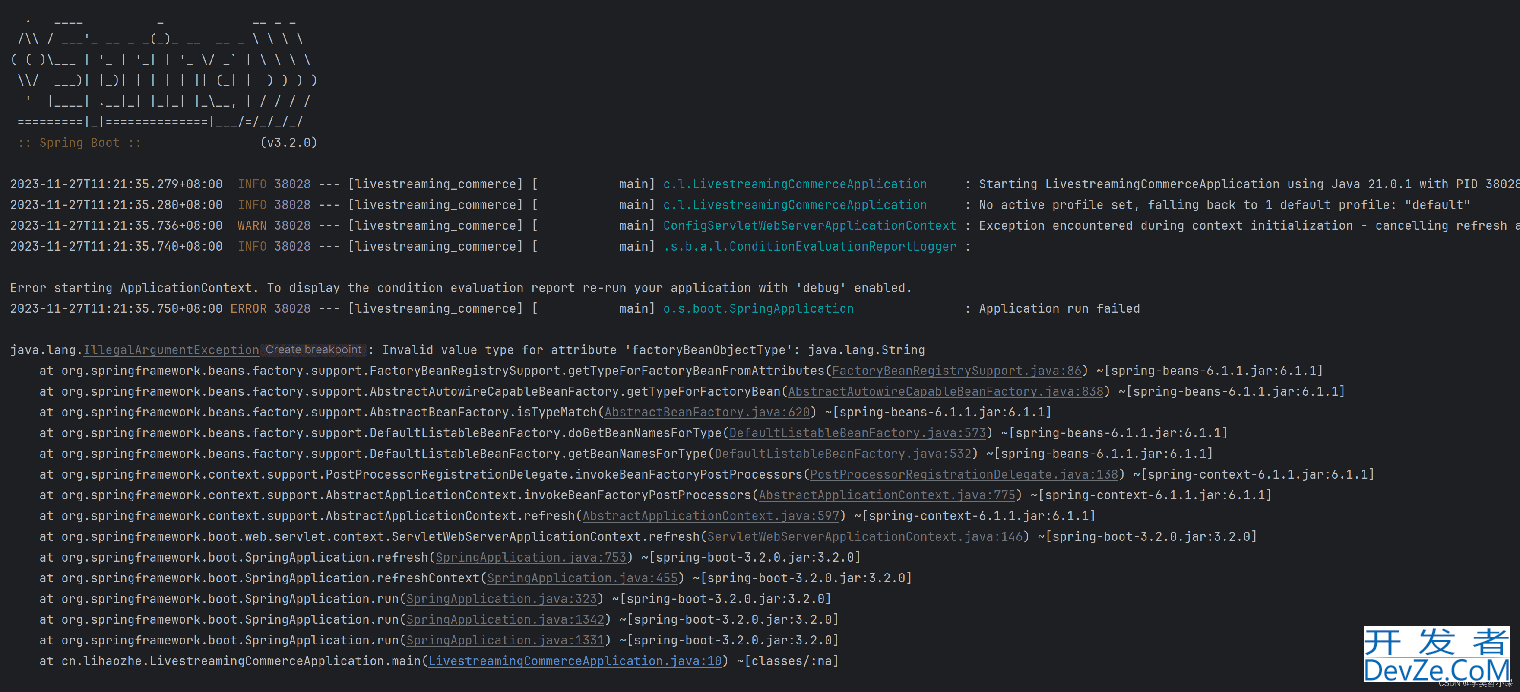
Task: Open ServletWebServerApplicationContext.java:146 link
Action: click(x=866, y=537)
